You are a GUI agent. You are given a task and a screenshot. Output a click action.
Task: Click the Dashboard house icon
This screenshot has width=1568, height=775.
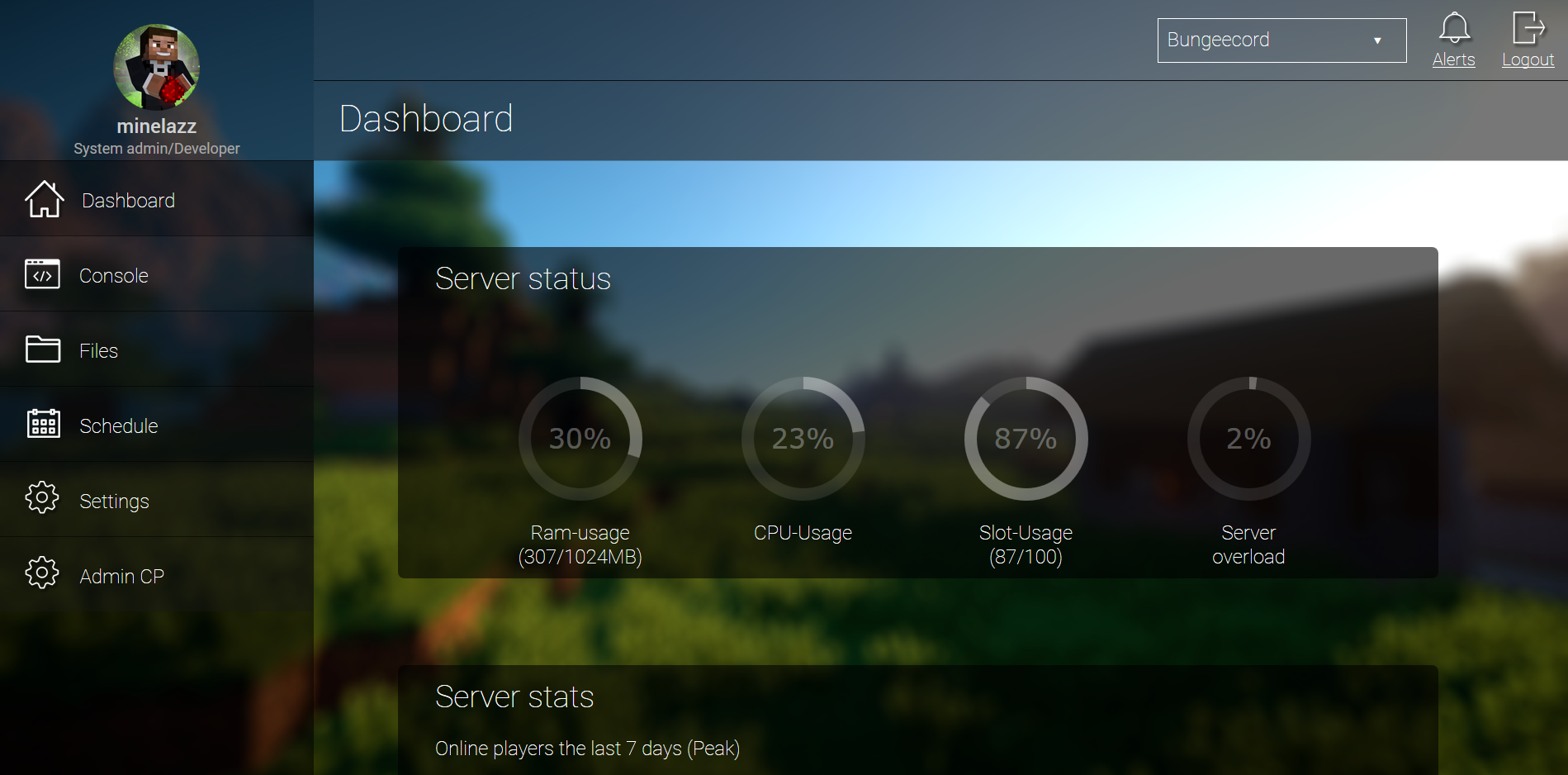(x=44, y=199)
